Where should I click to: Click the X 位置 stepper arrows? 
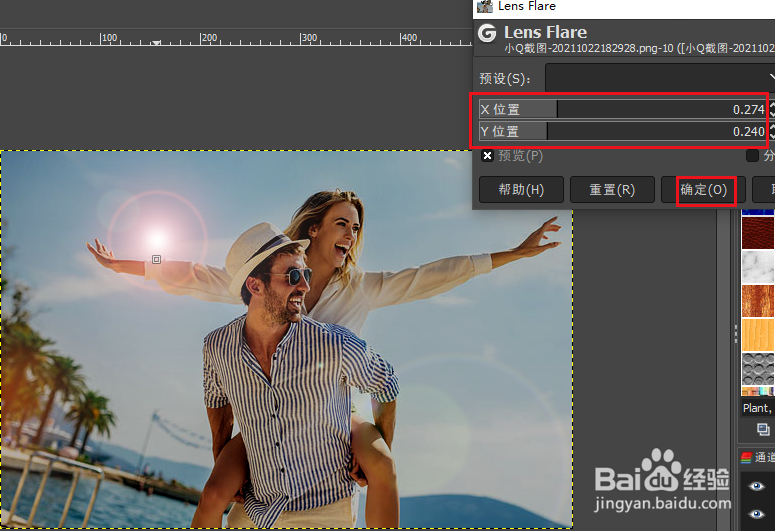[x=772, y=109]
